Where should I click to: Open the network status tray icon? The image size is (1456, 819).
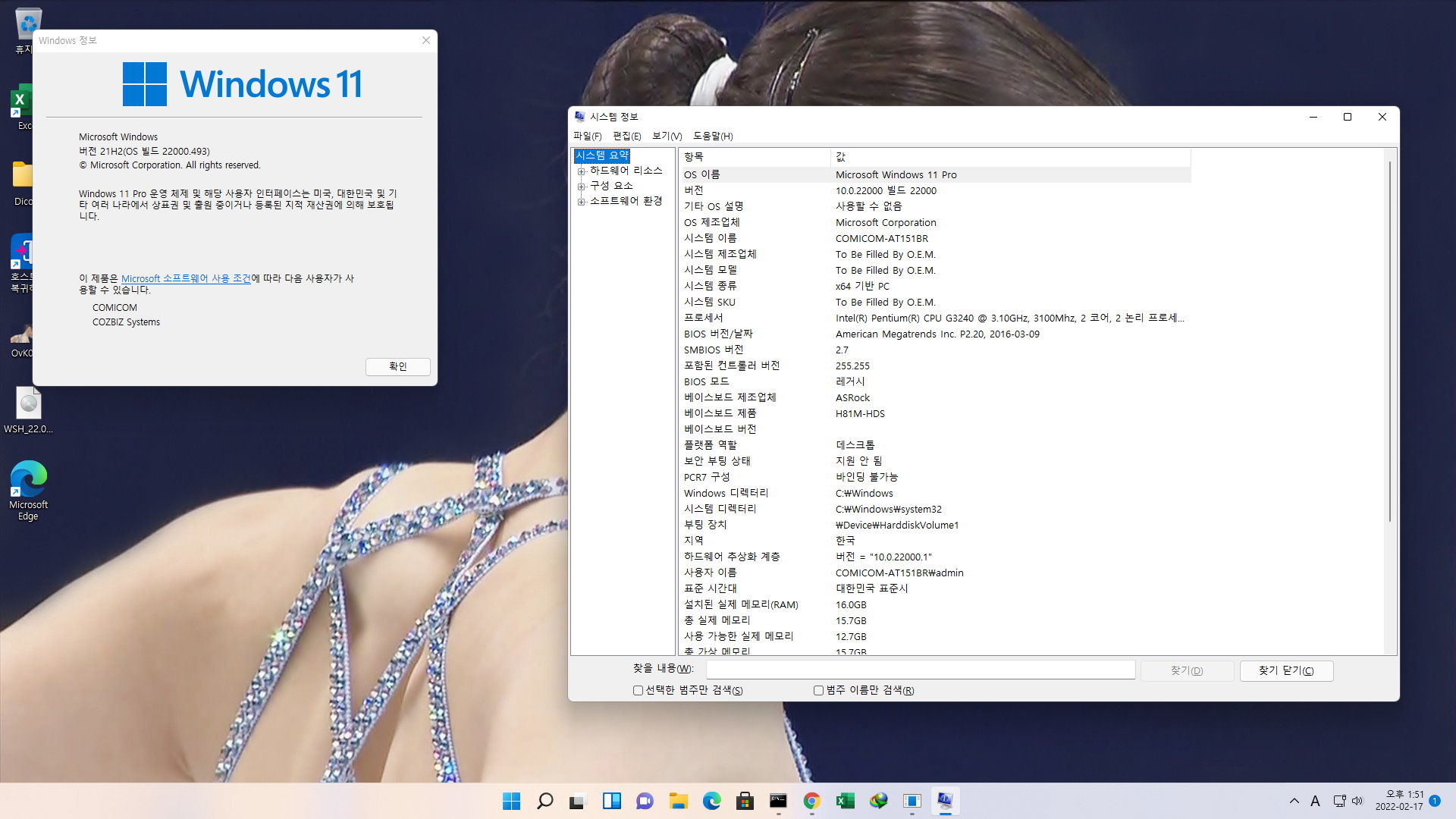[x=1339, y=801]
